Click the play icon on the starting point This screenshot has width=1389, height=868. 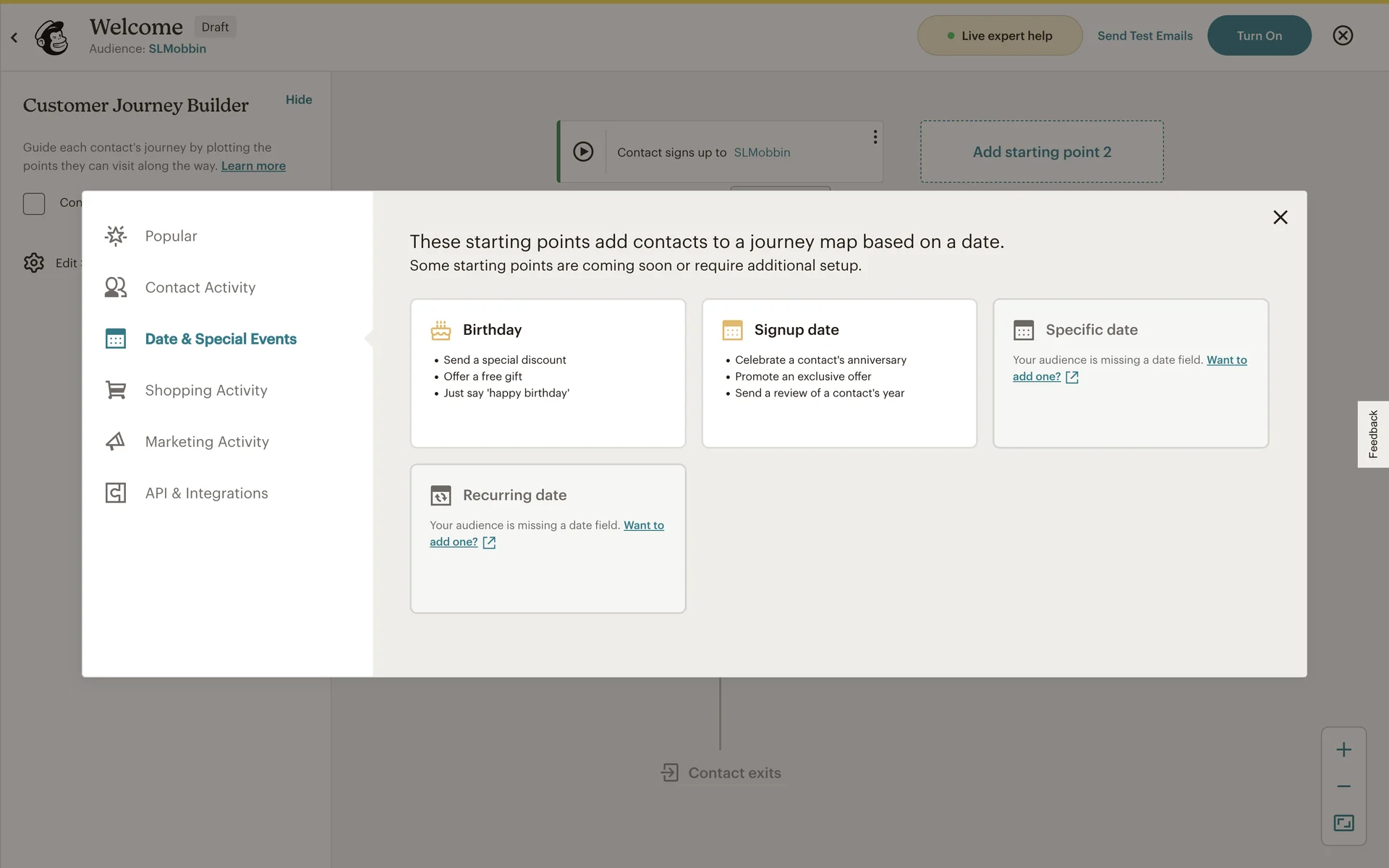pyautogui.click(x=583, y=152)
